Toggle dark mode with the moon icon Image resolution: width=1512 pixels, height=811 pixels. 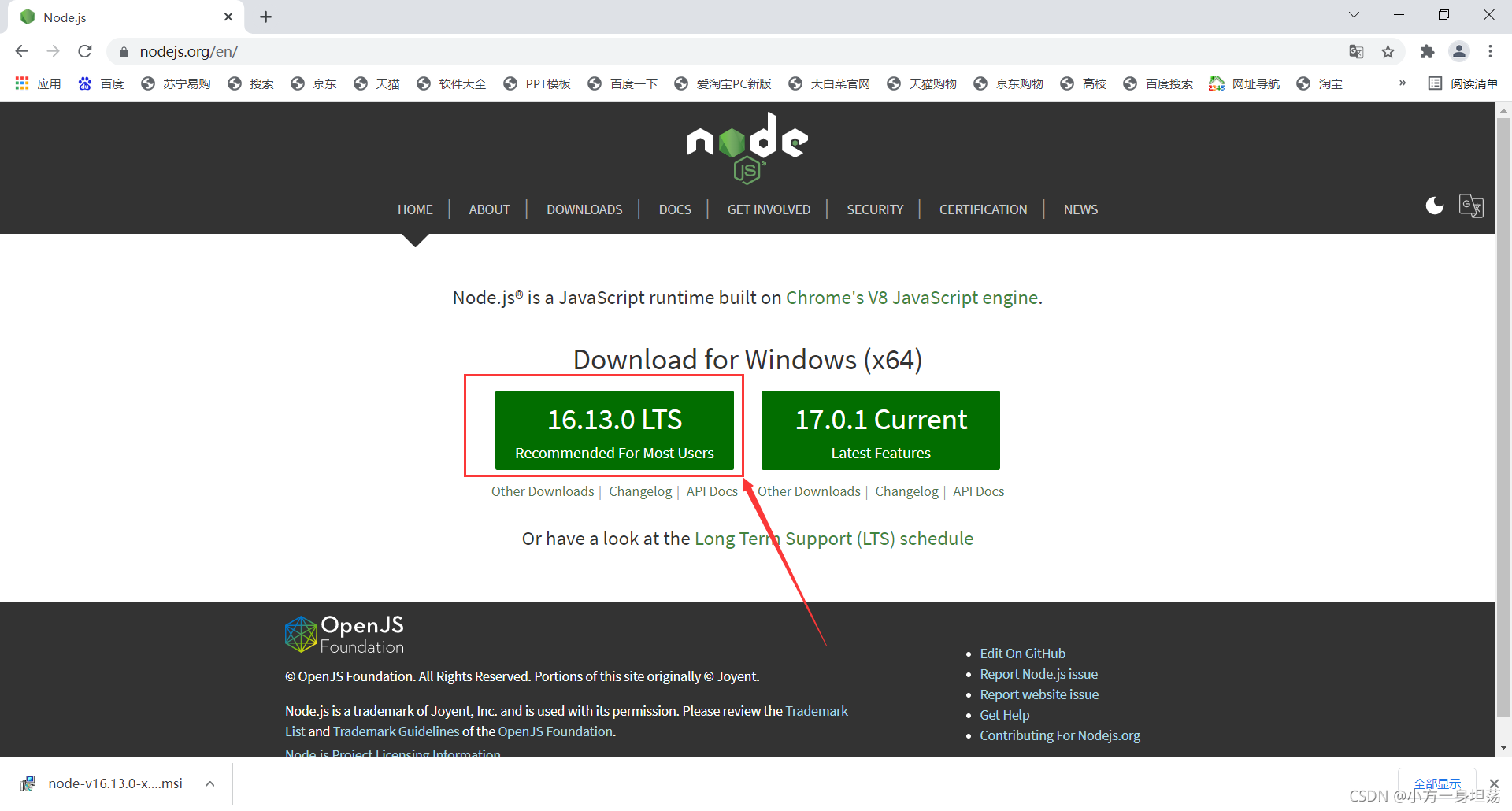pyautogui.click(x=1435, y=206)
